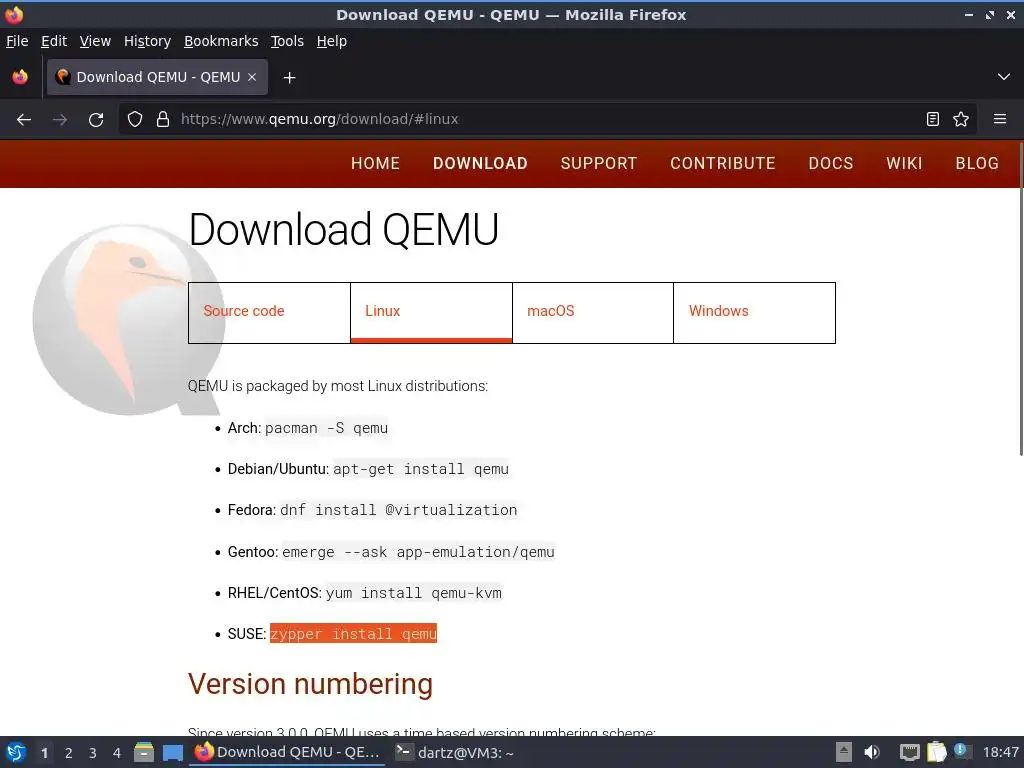Open BLOG navigation link
The image size is (1024, 768).
[977, 163]
